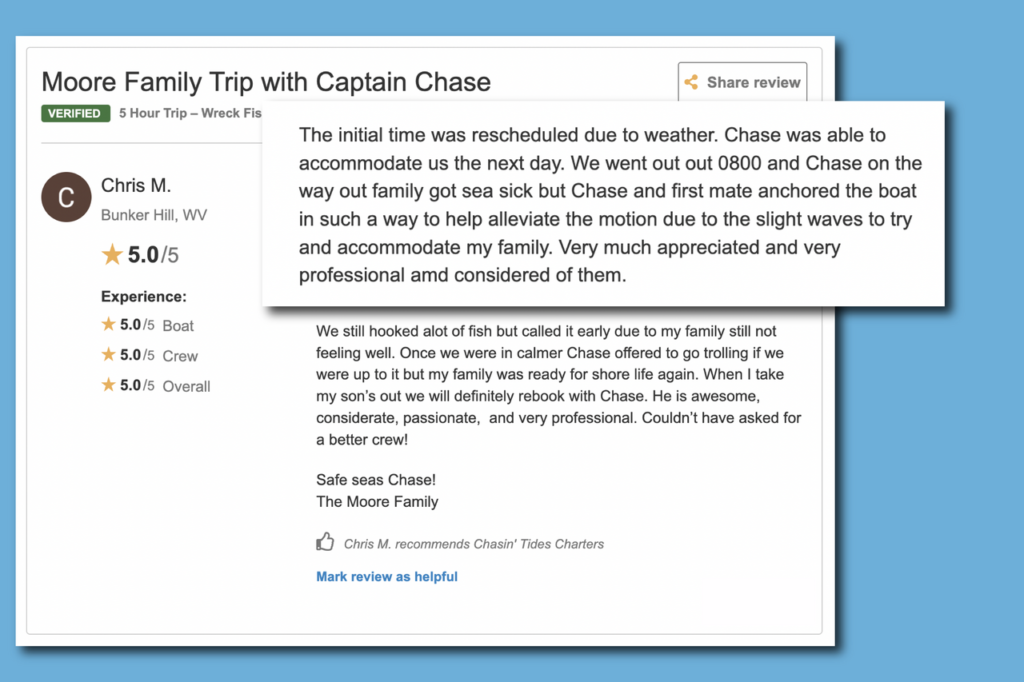The height and width of the screenshot is (682, 1024).
Task: Click the star next to Crew rating
Action: 108,355
